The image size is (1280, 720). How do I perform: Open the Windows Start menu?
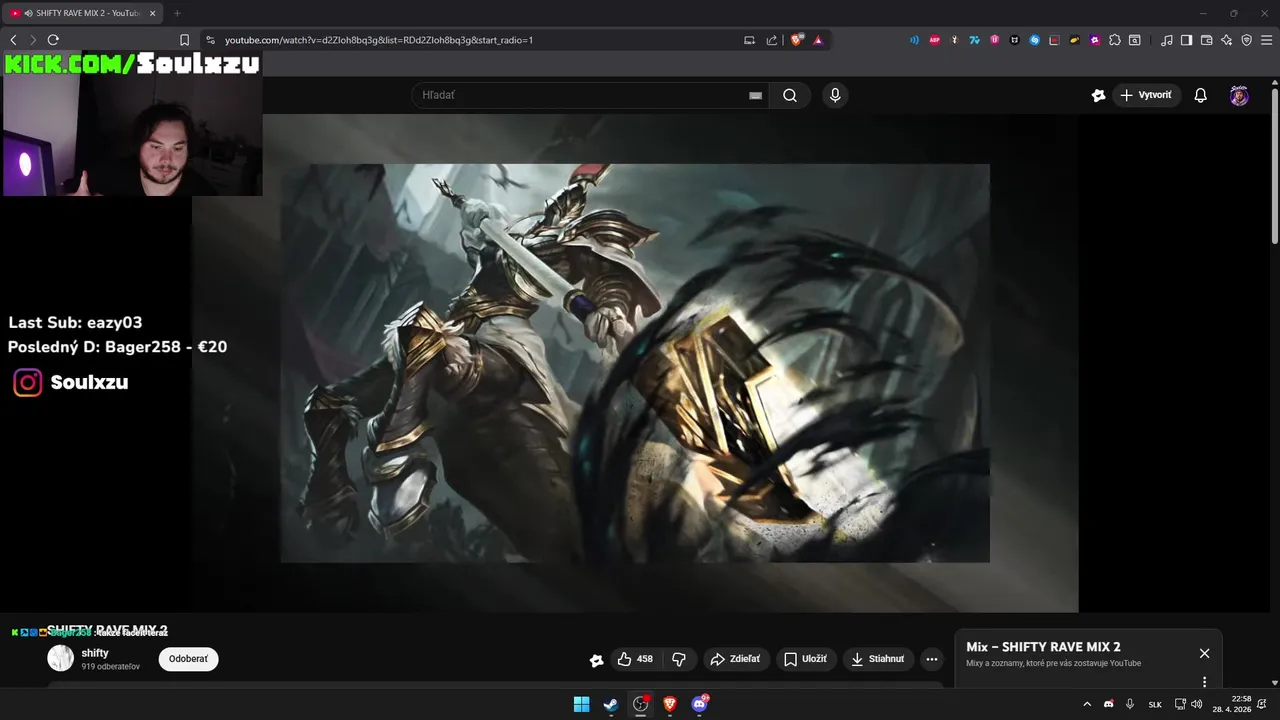[581, 704]
